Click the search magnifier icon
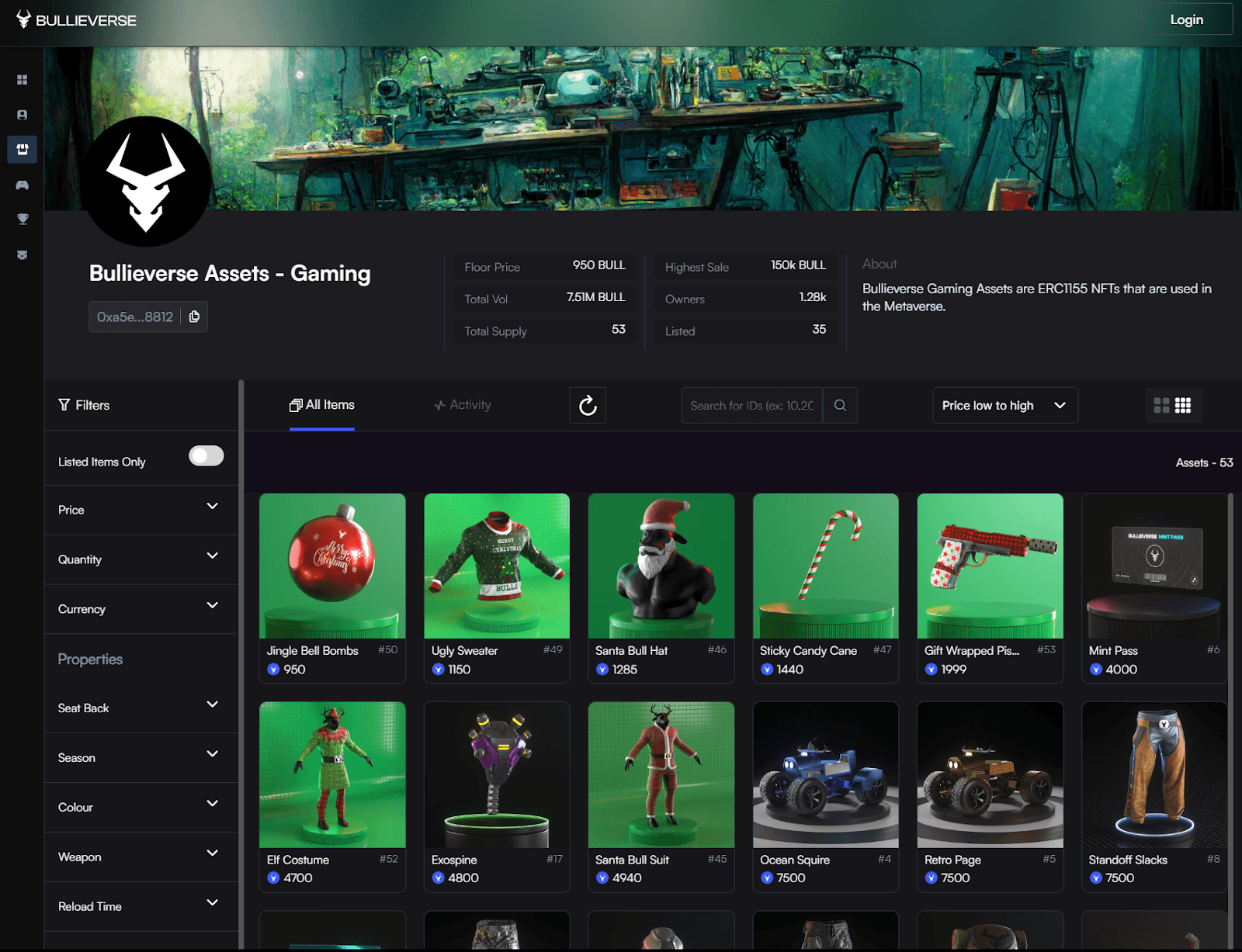 click(840, 405)
